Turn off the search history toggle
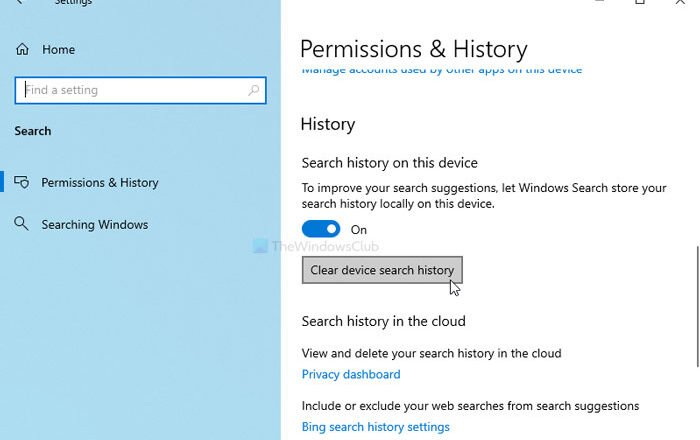The width and height of the screenshot is (700, 440). tap(321, 230)
